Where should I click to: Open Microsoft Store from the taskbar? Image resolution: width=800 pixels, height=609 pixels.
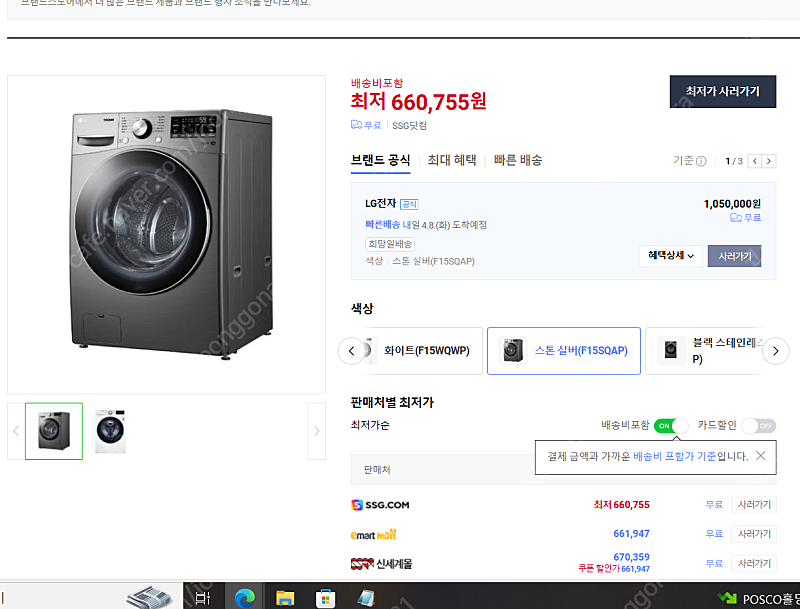click(x=325, y=598)
